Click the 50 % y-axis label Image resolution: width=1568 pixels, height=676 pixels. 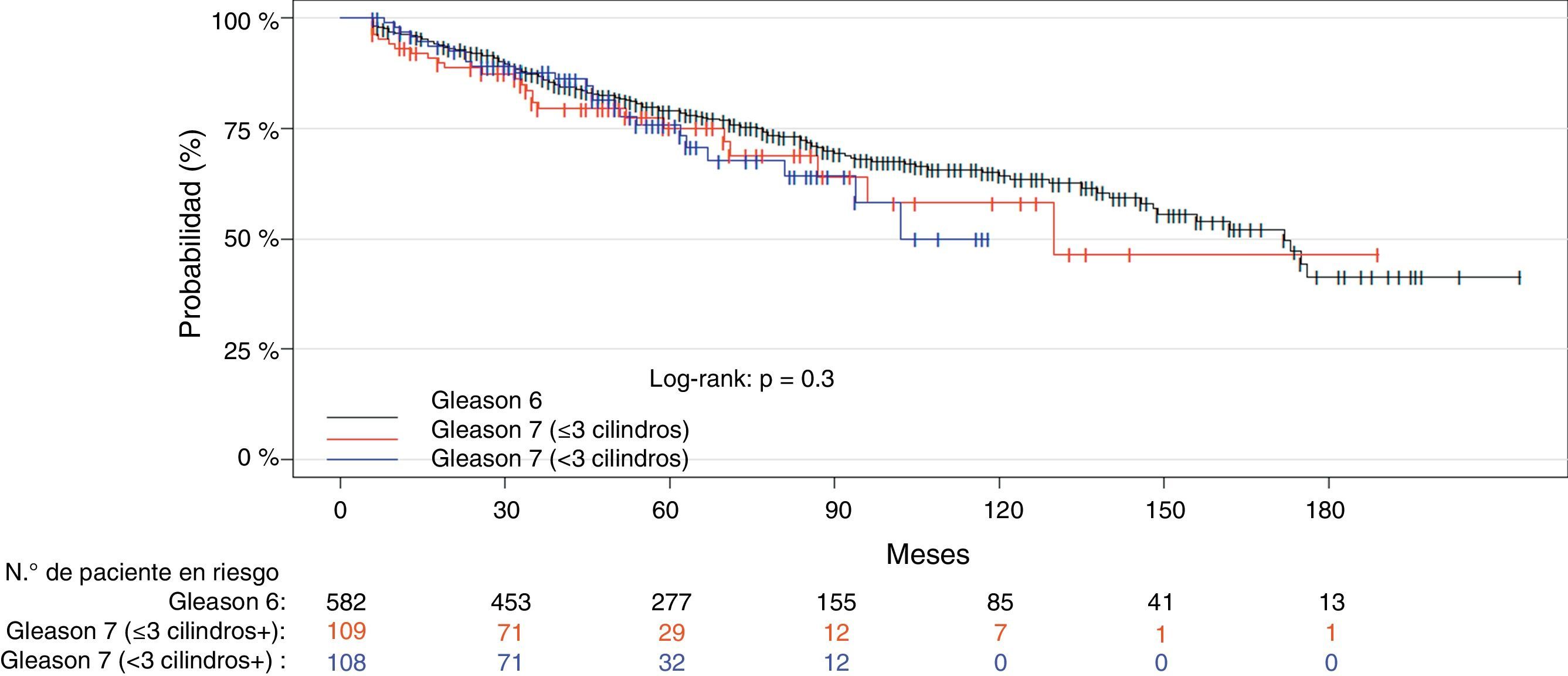point(251,239)
